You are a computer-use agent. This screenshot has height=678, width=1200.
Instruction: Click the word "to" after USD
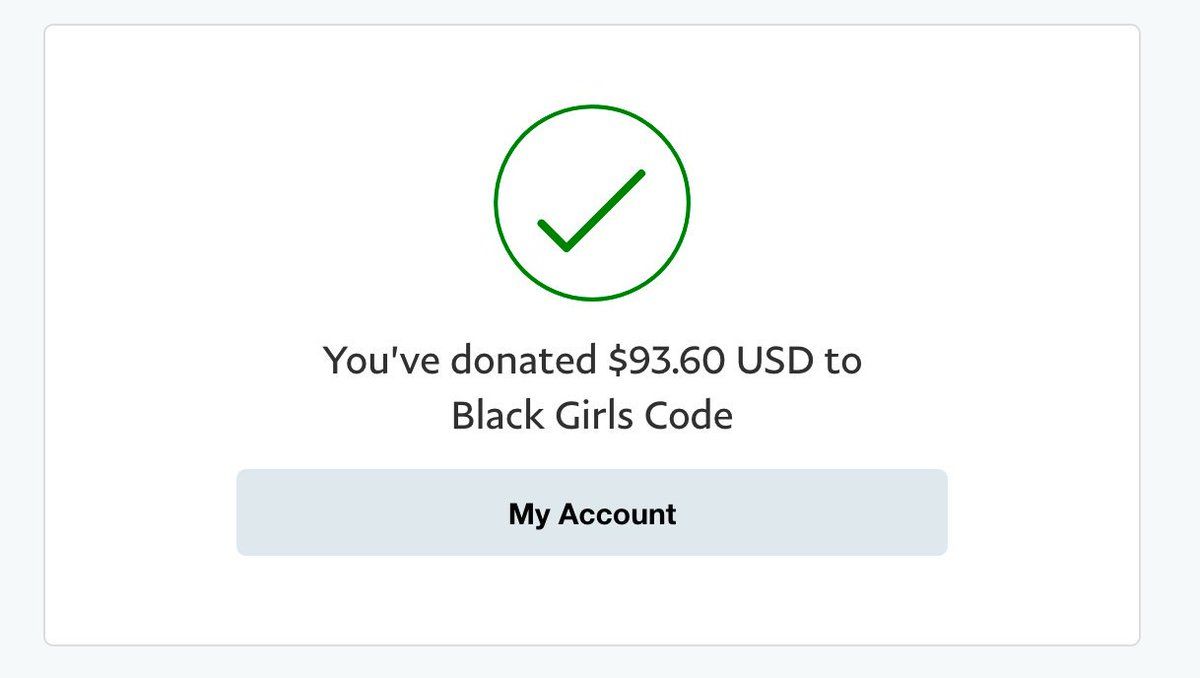(x=843, y=361)
